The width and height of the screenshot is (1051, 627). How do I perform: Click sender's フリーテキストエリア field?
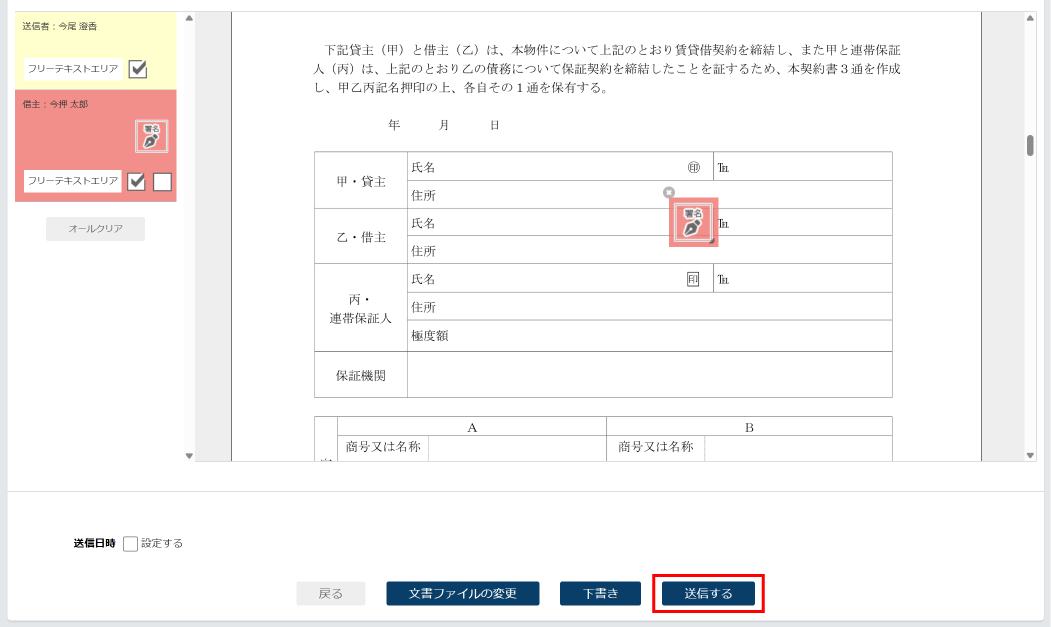(73, 69)
